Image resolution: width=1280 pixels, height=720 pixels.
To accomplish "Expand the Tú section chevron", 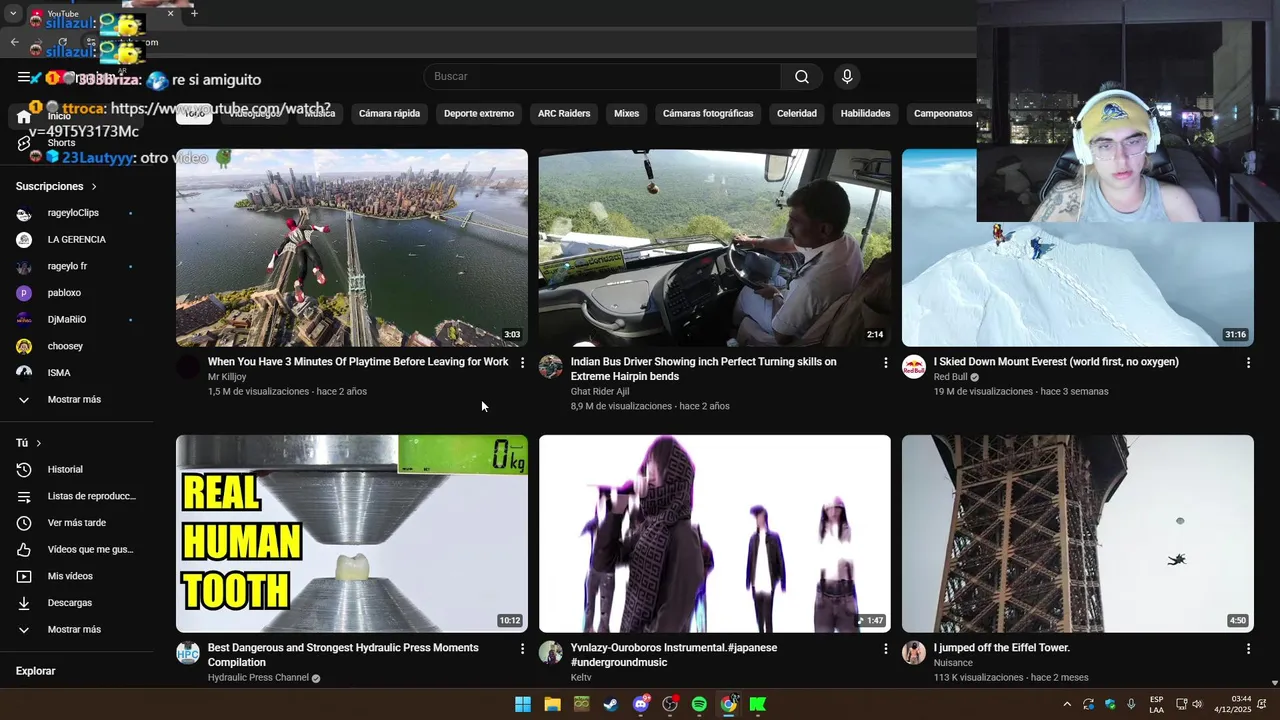I will coord(39,443).
